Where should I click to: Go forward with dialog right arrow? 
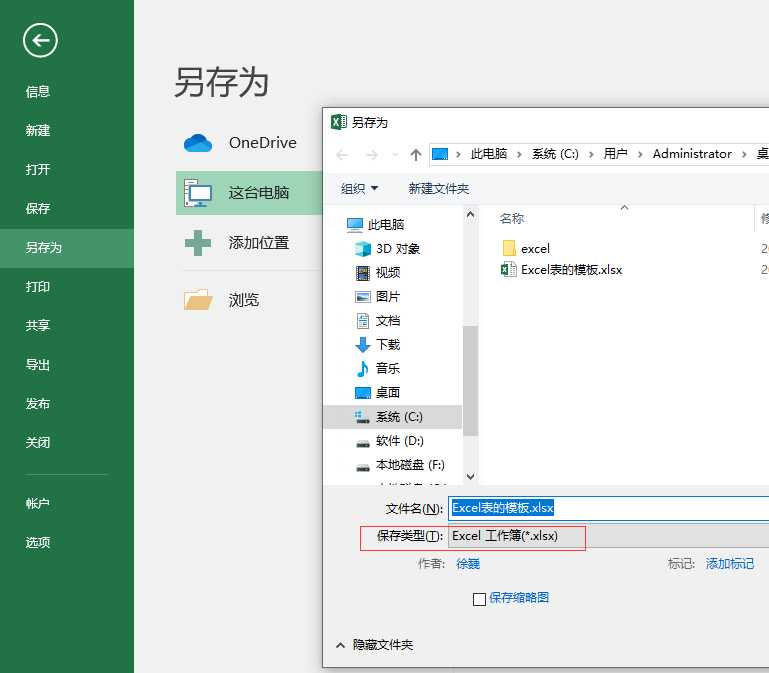click(x=372, y=155)
